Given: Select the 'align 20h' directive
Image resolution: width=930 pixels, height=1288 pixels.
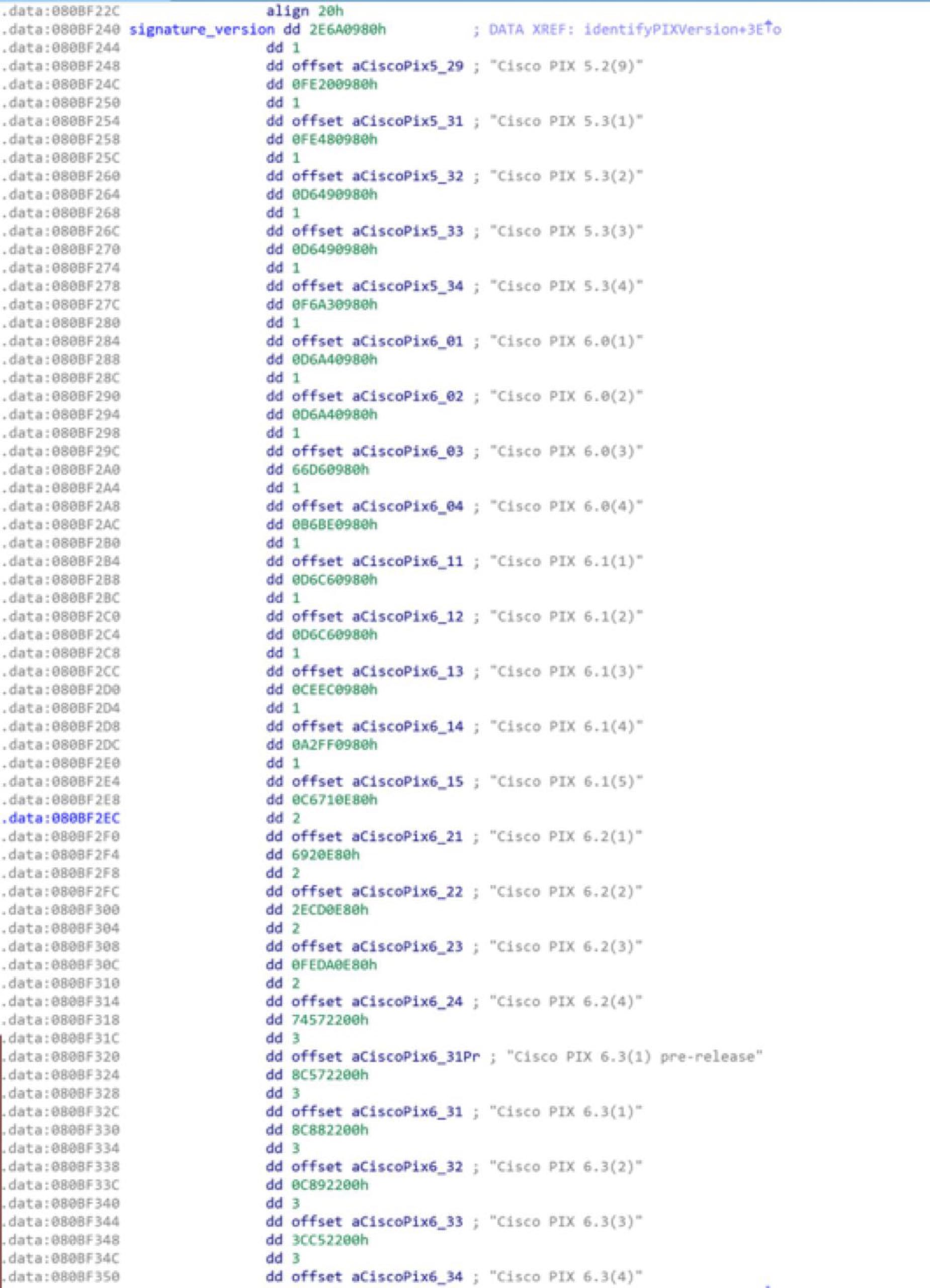Looking at the screenshot, I should click(x=304, y=11).
